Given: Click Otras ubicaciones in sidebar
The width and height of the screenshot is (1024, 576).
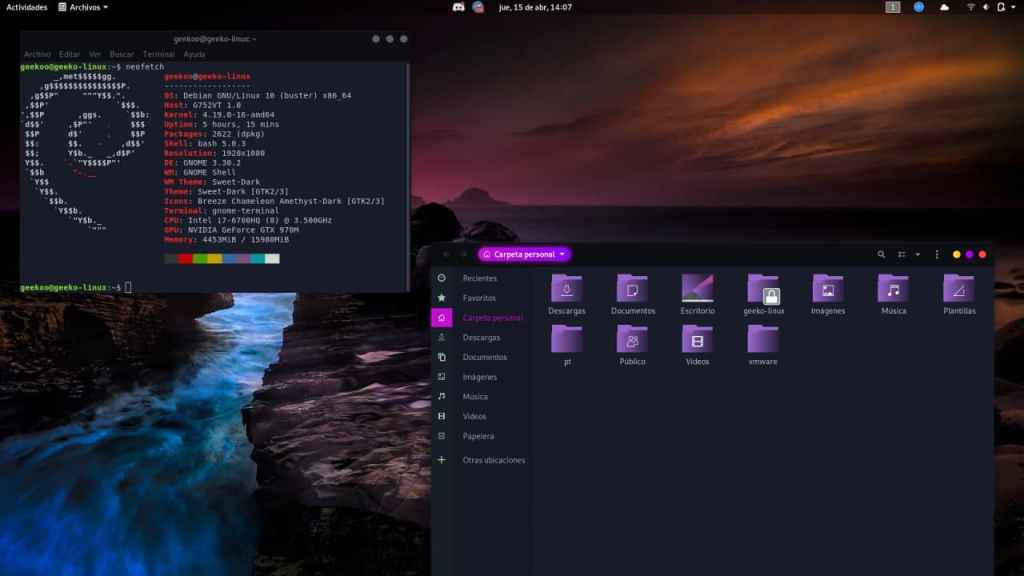Looking at the screenshot, I should [x=493, y=460].
